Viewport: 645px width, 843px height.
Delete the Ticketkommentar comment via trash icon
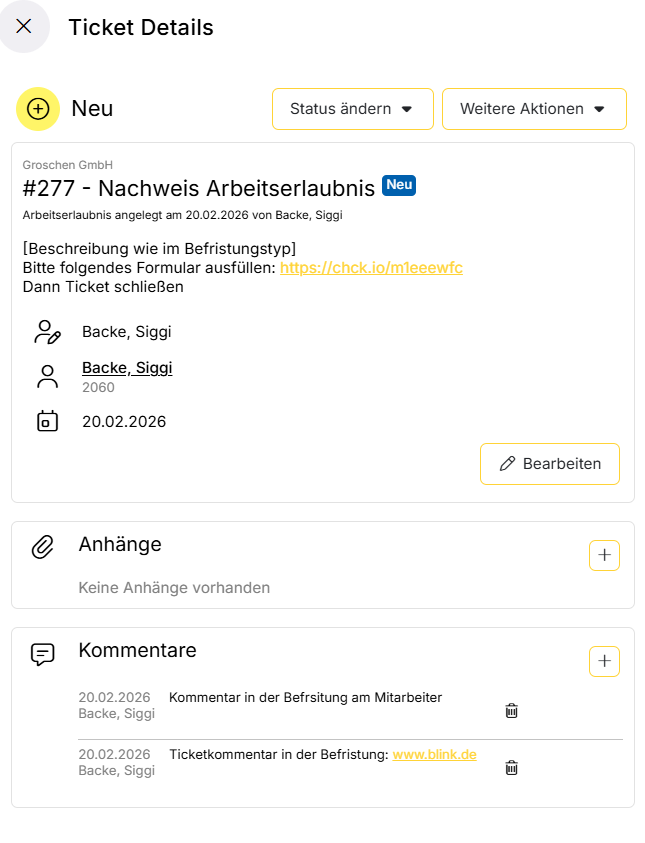(x=511, y=768)
